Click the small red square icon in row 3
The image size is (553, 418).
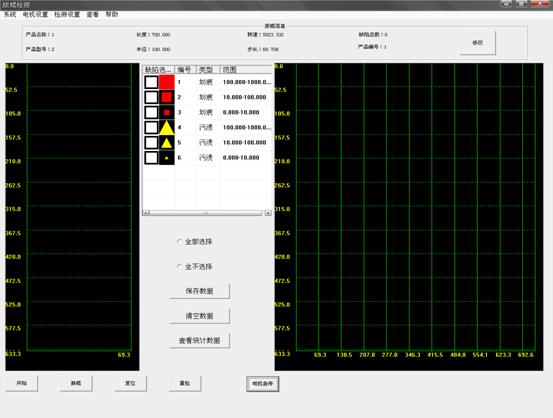[166, 113]
